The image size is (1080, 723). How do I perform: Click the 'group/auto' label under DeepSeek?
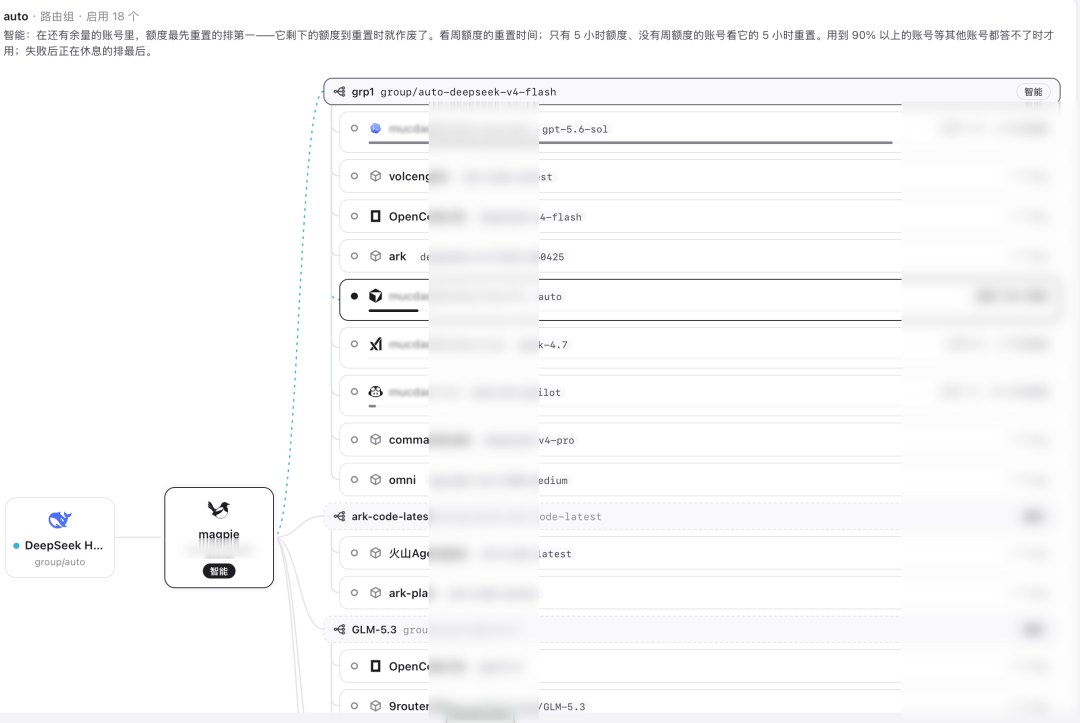60,562
